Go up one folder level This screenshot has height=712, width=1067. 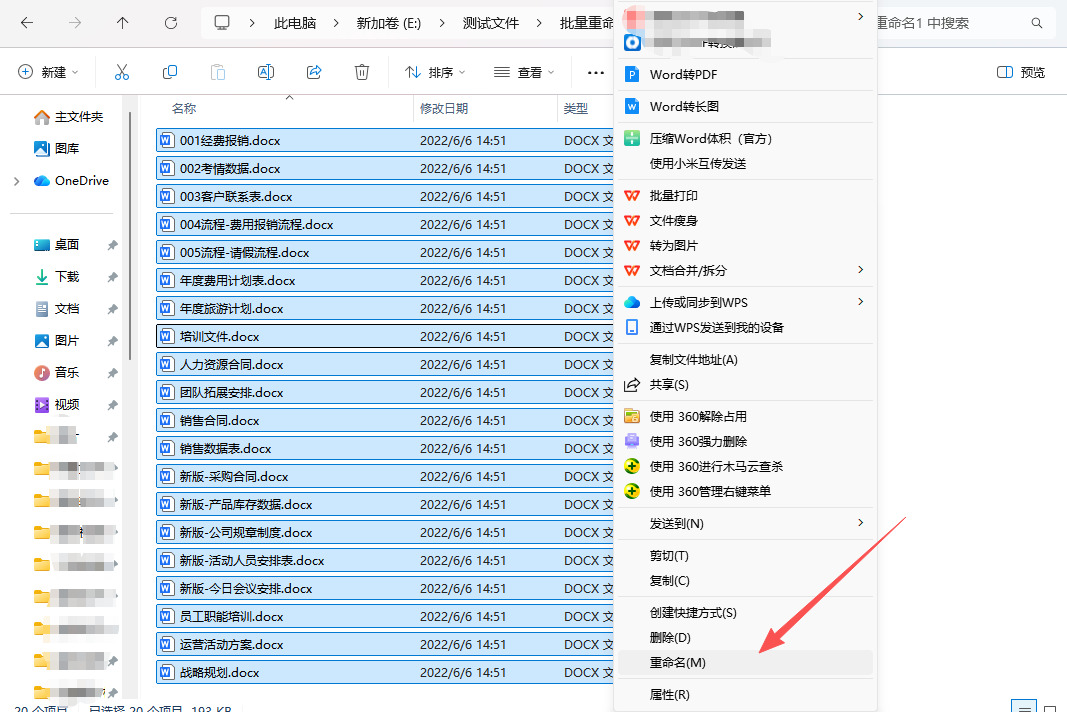tap(122, 23)
